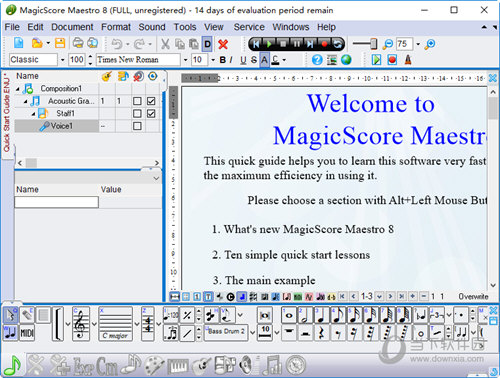Choose the whole note duration

[289, 315]
